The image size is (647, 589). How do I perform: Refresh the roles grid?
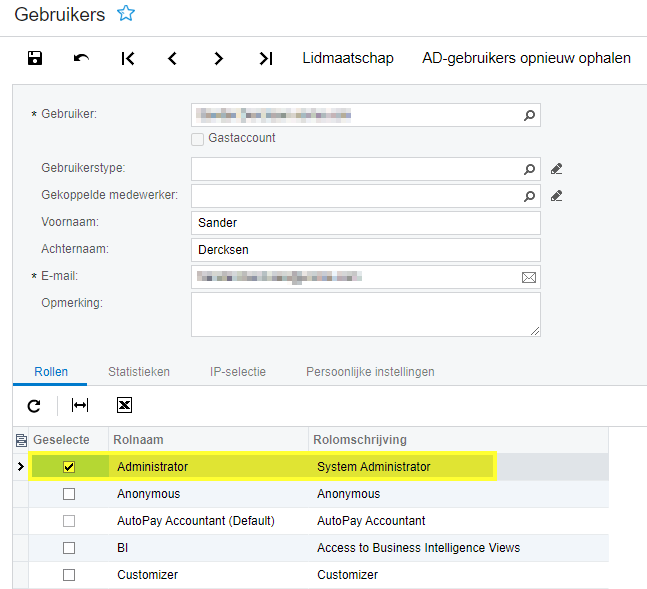34,406
